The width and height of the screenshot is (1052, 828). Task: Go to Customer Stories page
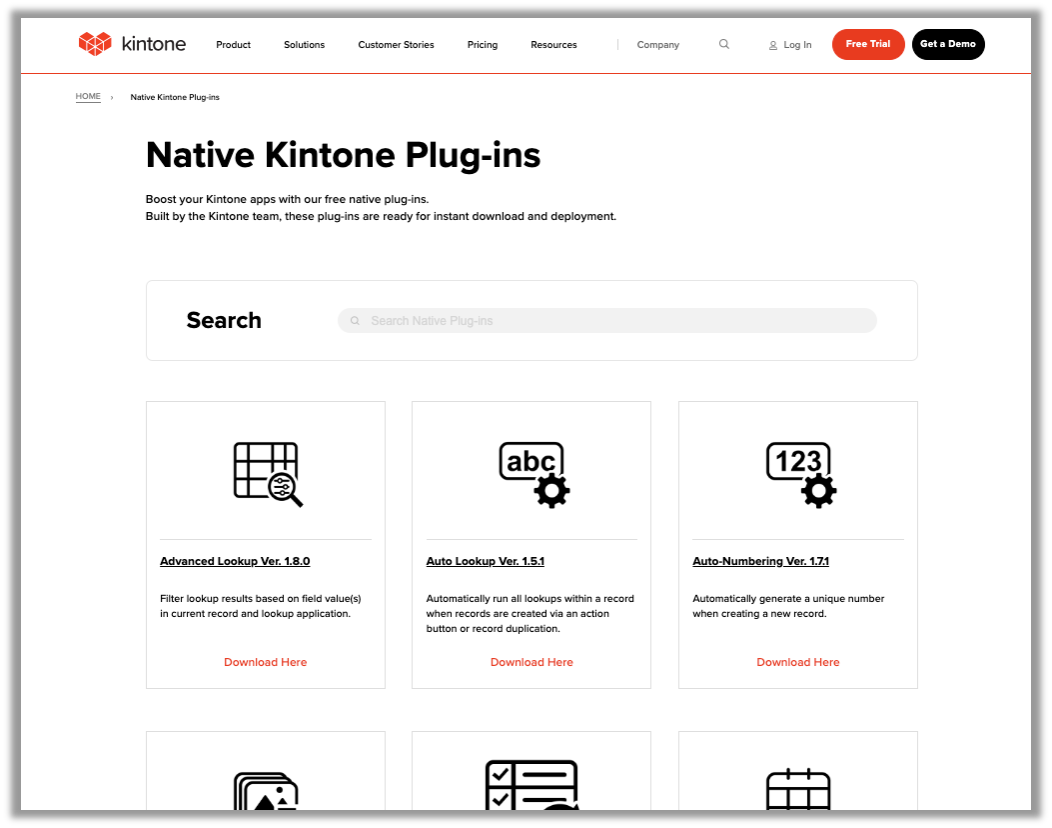396,45
